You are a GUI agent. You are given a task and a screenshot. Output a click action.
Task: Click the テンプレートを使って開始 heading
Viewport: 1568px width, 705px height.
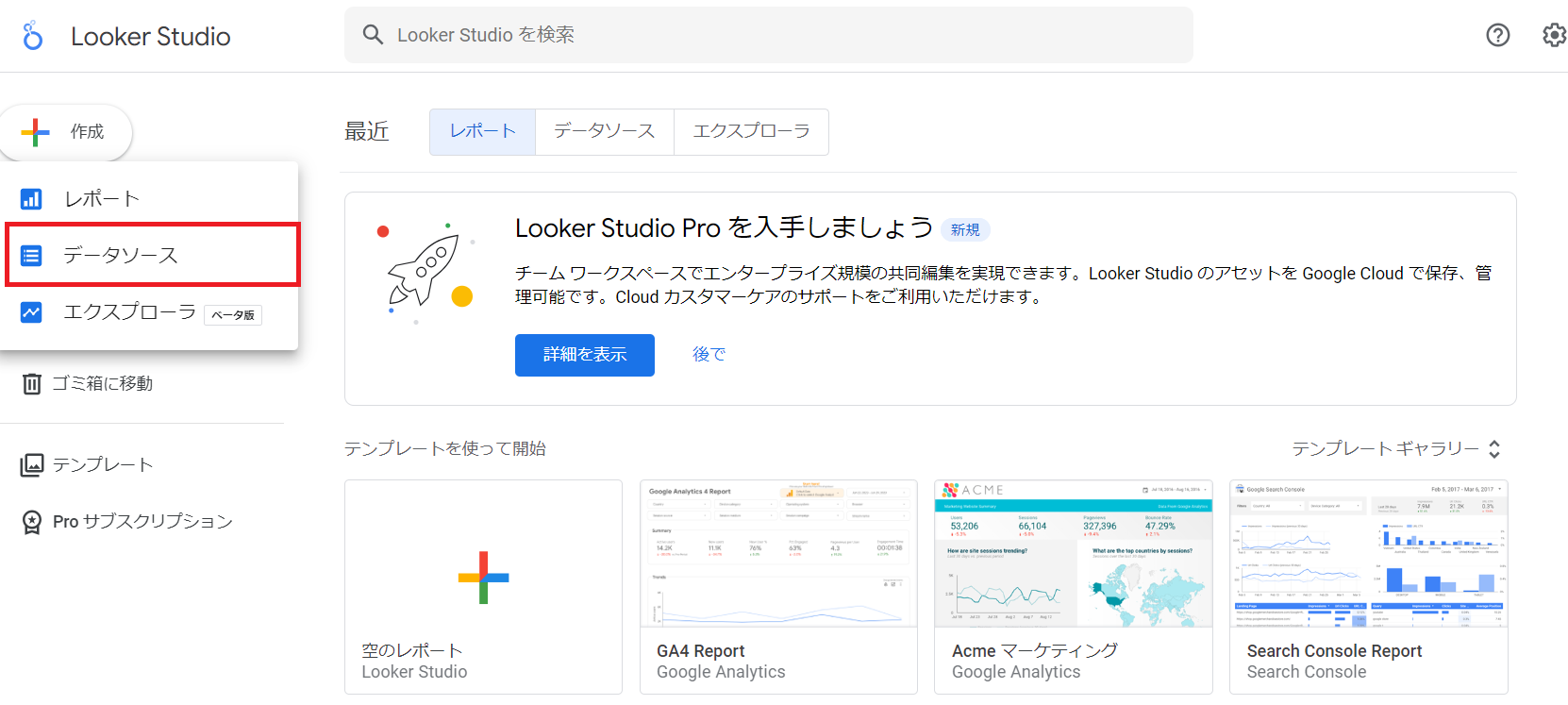tap(445, 449)
